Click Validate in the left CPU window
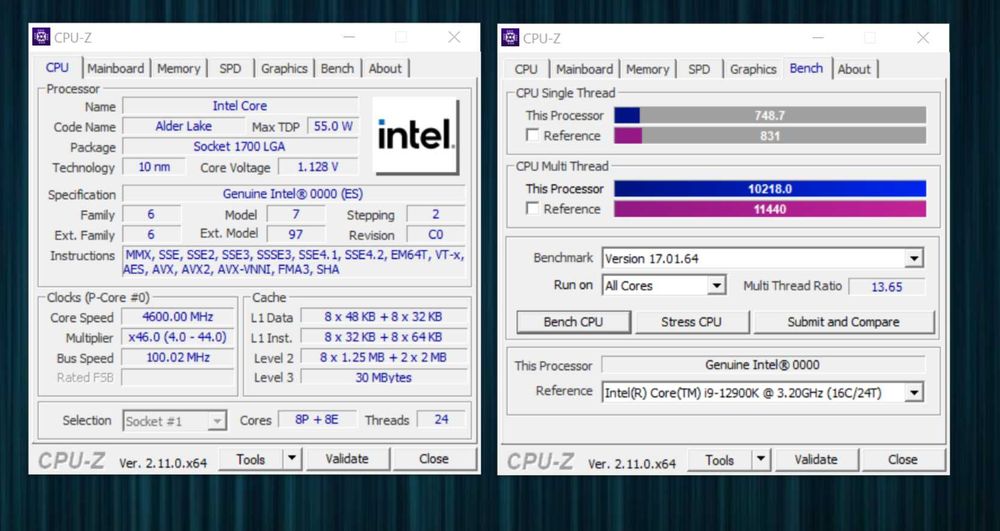Screen dimensions: 1000x531 (x=347, y=458)
